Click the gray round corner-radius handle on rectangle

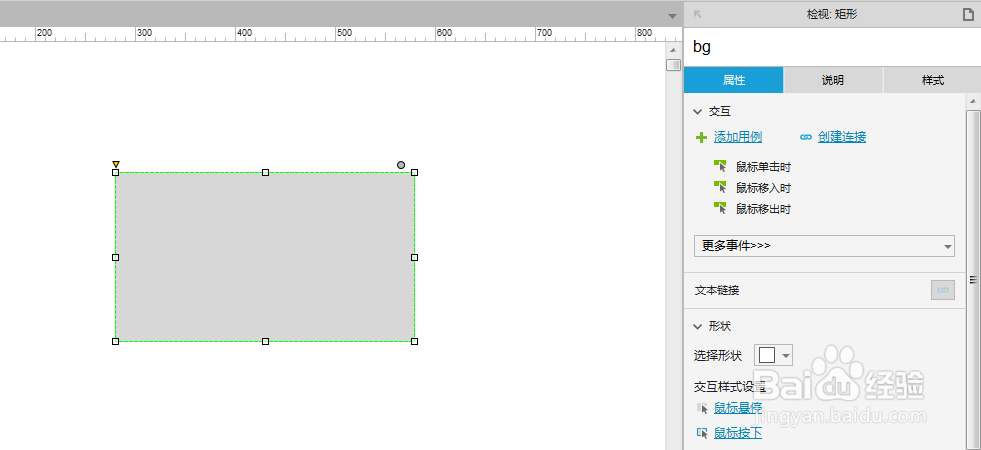pos(401,165)
